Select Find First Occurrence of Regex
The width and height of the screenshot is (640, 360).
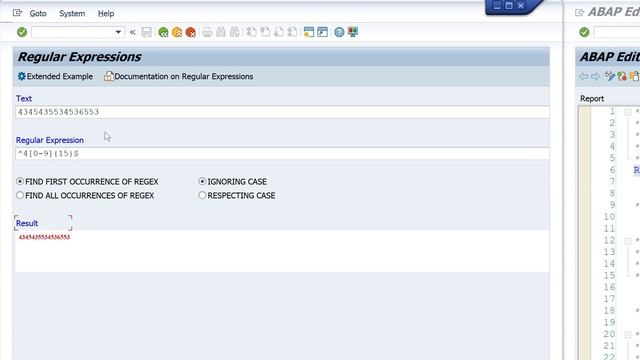20,181
